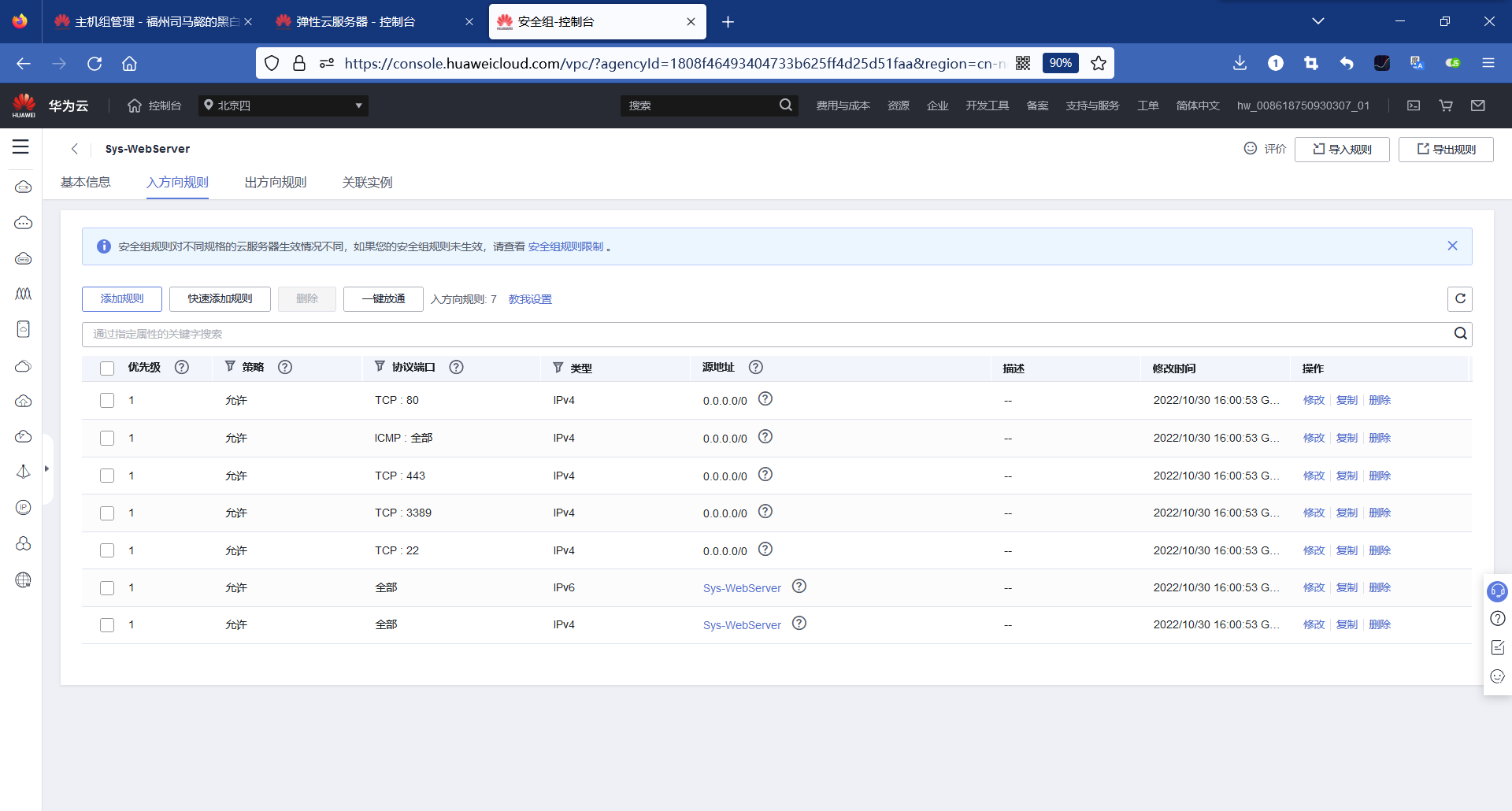Image resolution: width=1512 pixels, height=811 pixels.
Task: Click the 快速添加规则 button
Action: (x=220, y=299)
